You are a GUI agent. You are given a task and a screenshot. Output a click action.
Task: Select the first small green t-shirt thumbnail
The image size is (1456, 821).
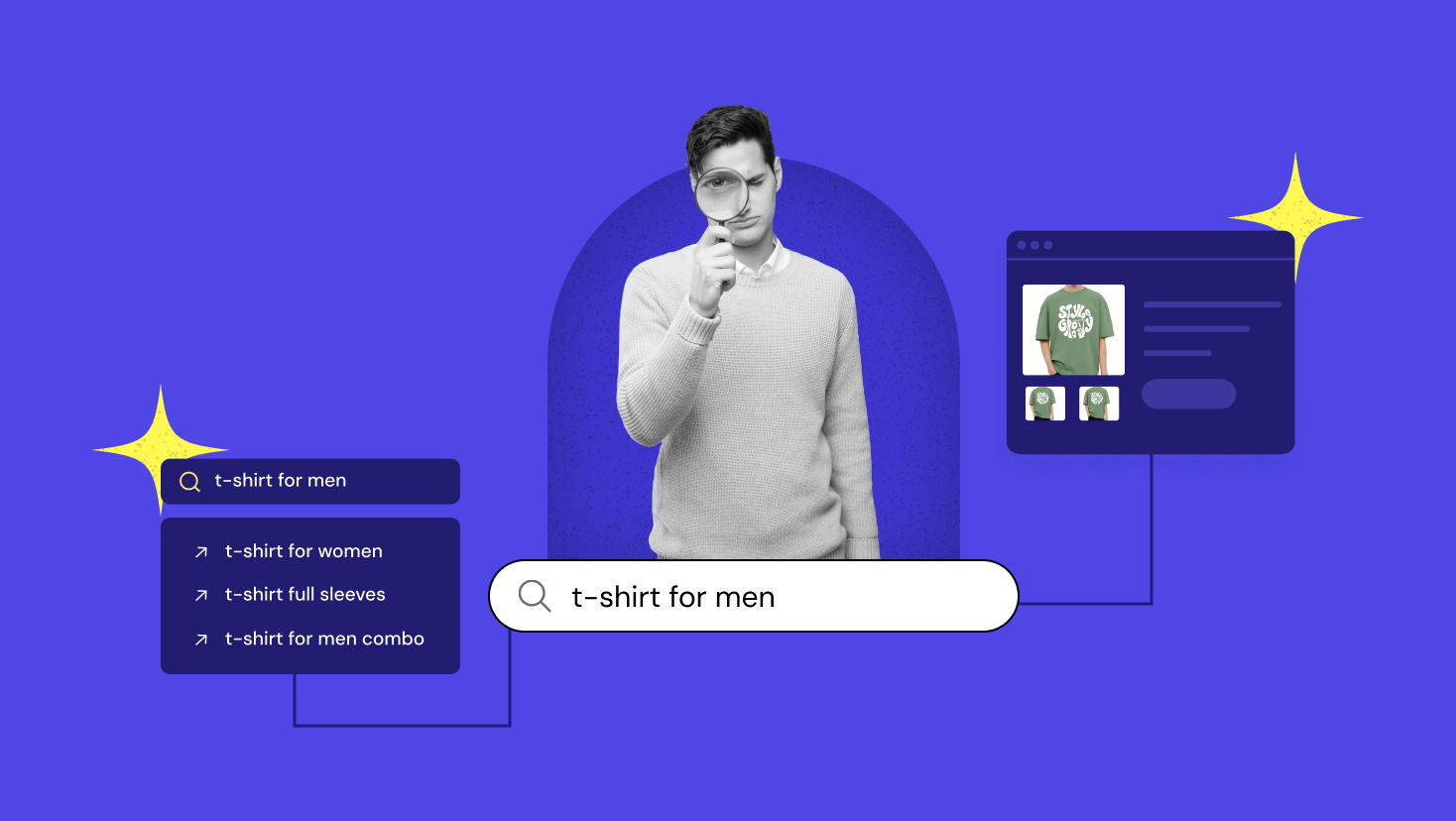click(x=1044, y=404)
